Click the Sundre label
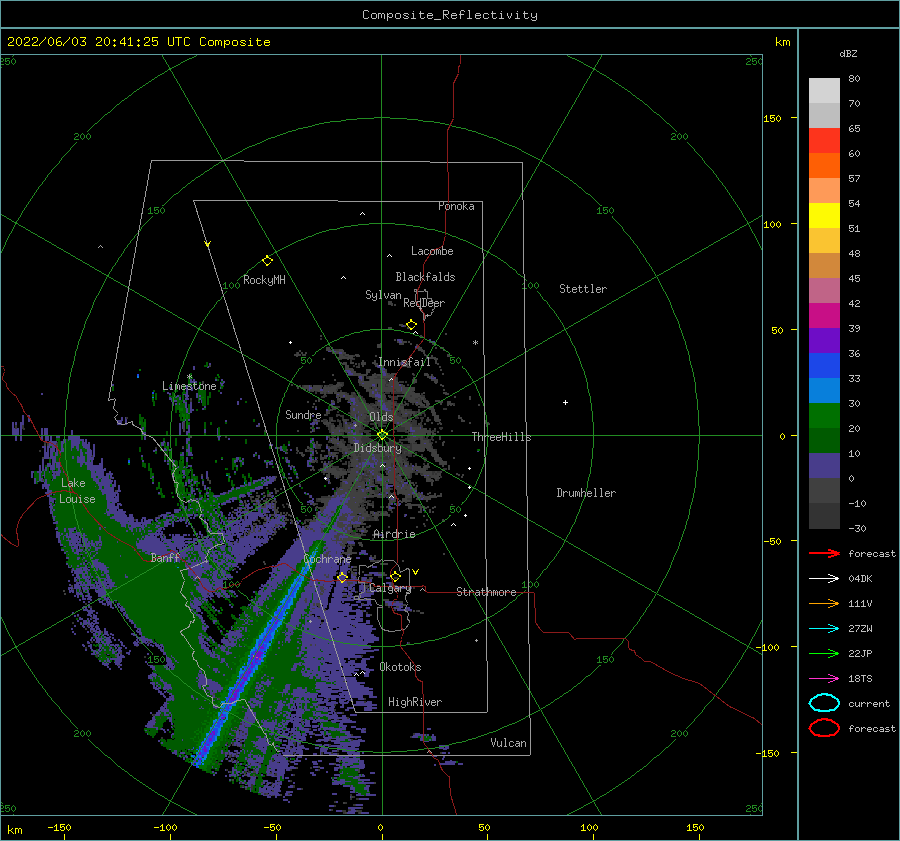Viewport: 900px width, 841px height. pyautogui.click(x=303, y=415)
